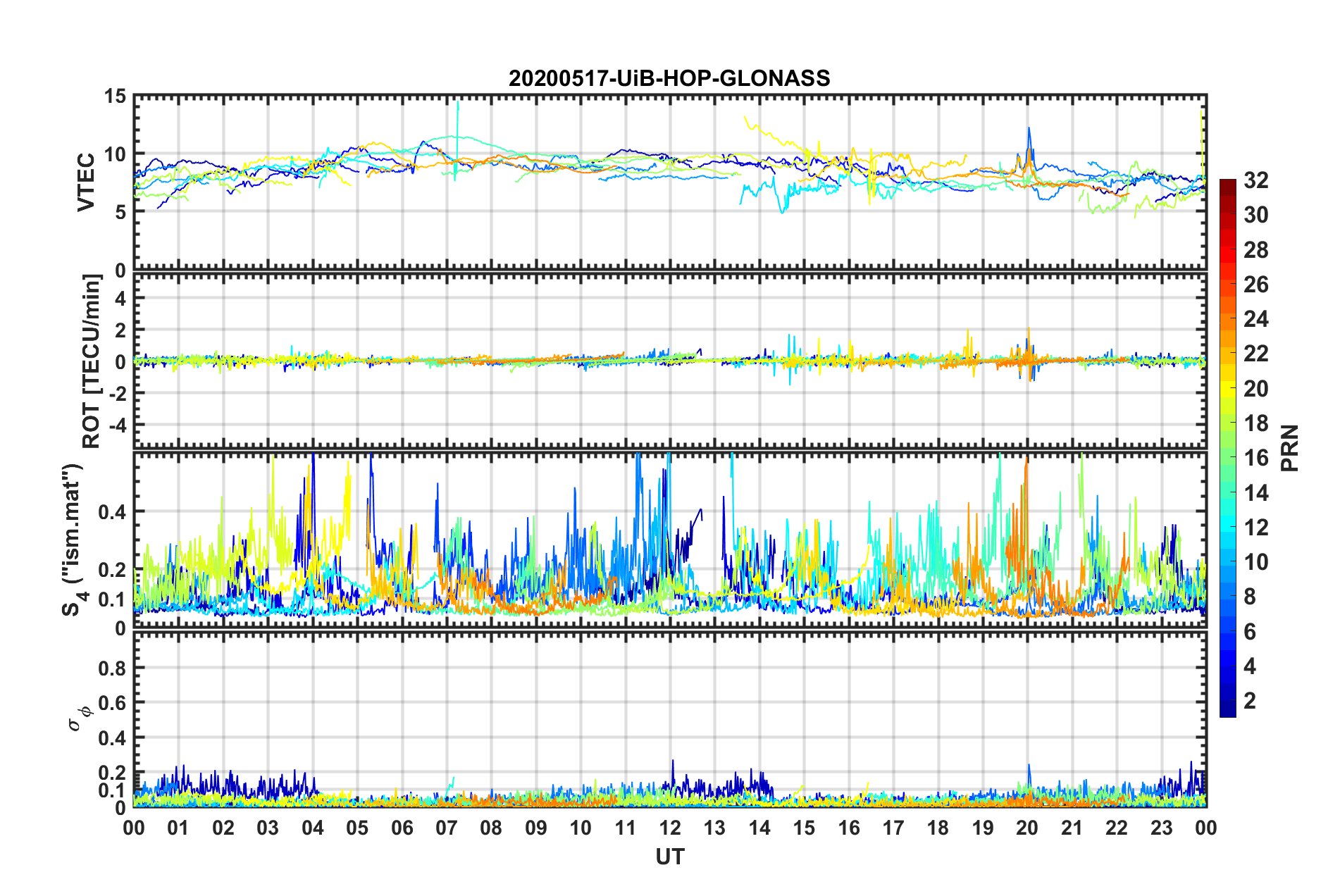Image resolution: width=1340 pixels, height=896 pixels.
Task: Click the ROT [TECU/min] axis label
Action: (92, 361)
